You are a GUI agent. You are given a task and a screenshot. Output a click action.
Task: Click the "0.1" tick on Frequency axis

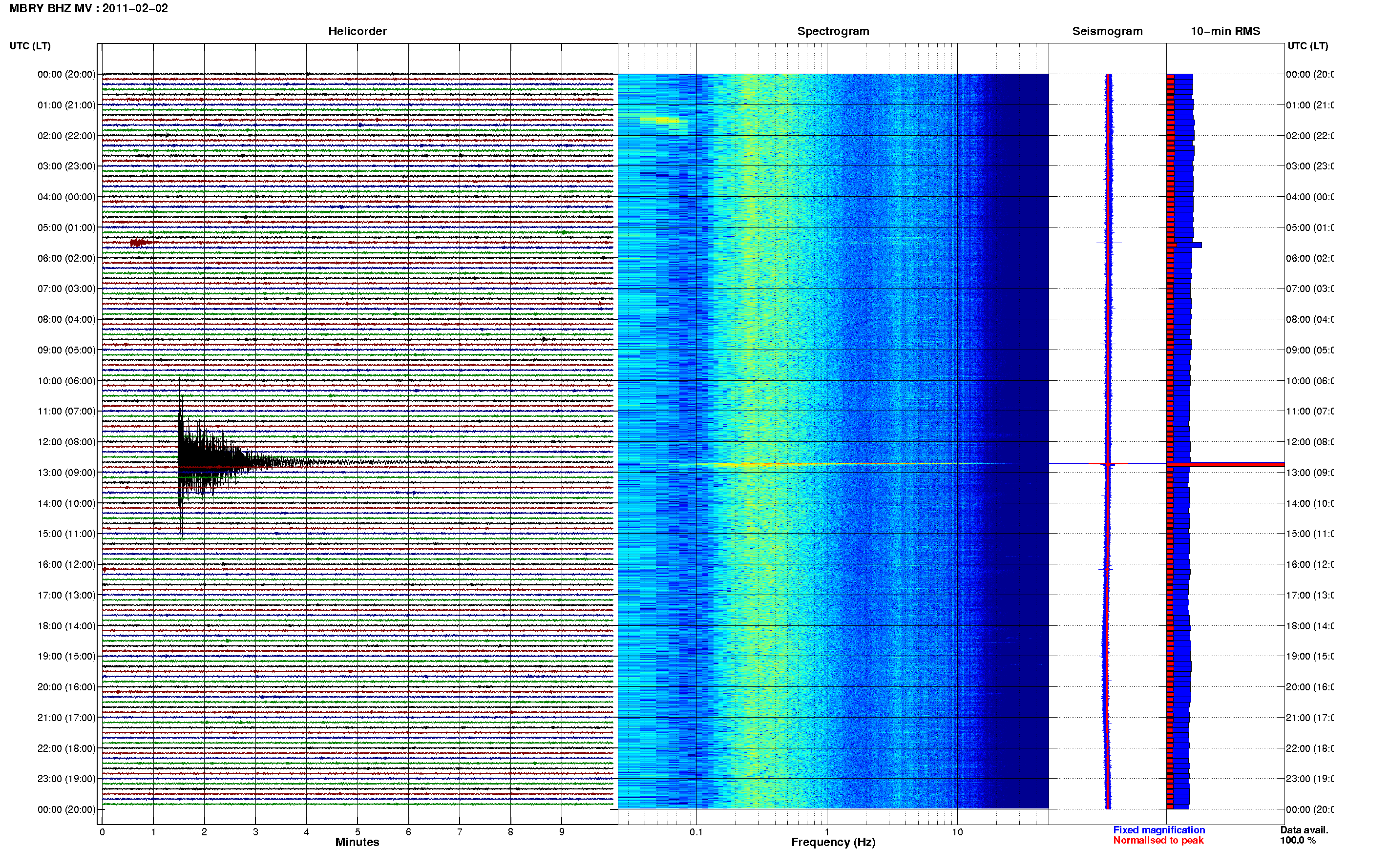[x=696, y=832]
